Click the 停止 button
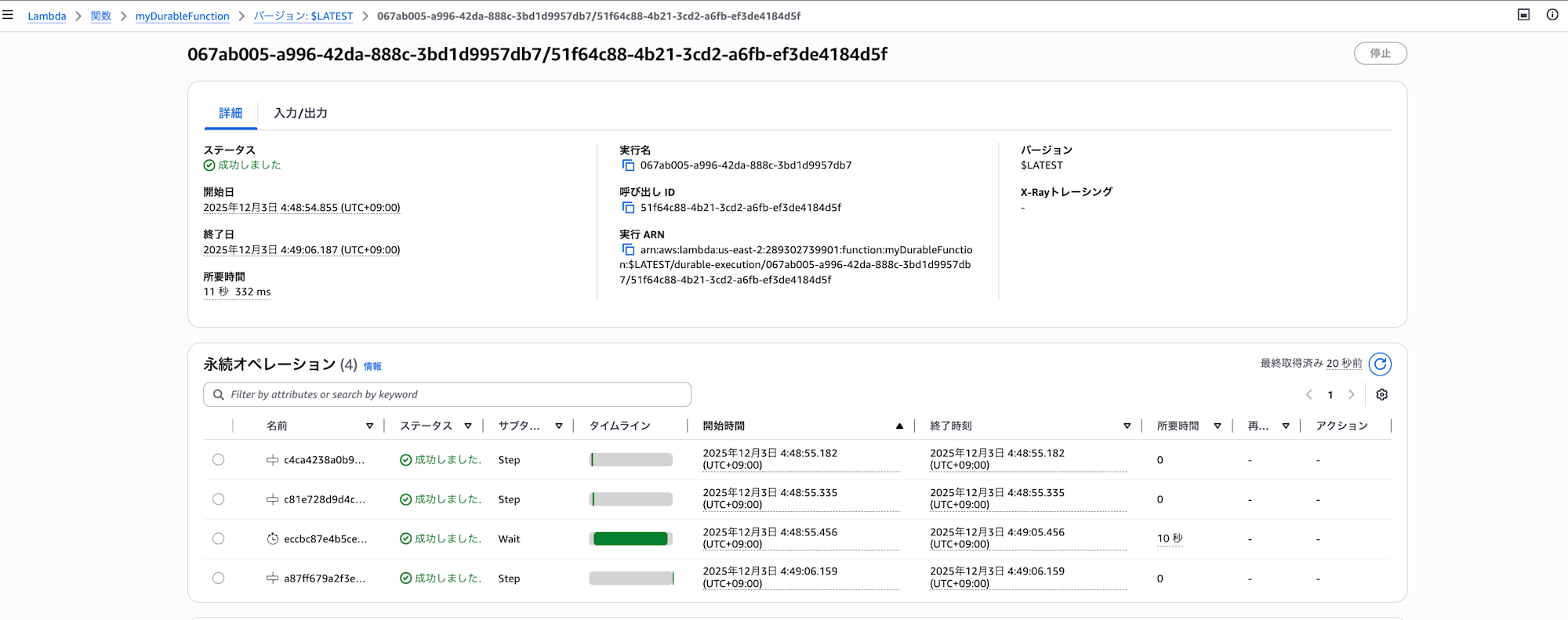Screen dimensions: 1568x620 pyautogui.click(x=1381, y=53)
